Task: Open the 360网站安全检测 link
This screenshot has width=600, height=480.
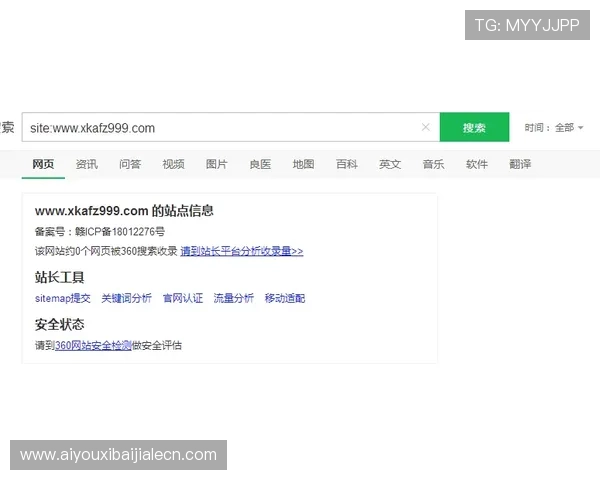Action: coord(93,345)
